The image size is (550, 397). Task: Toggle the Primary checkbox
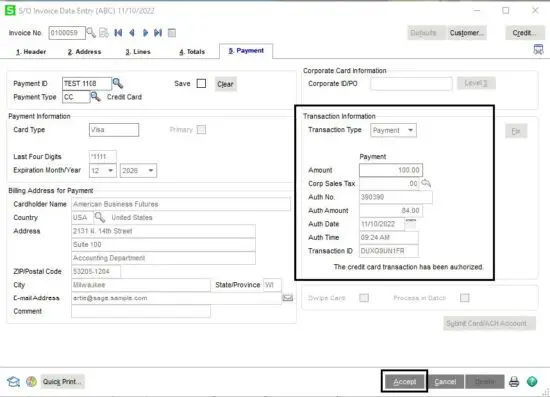point(201,130)
